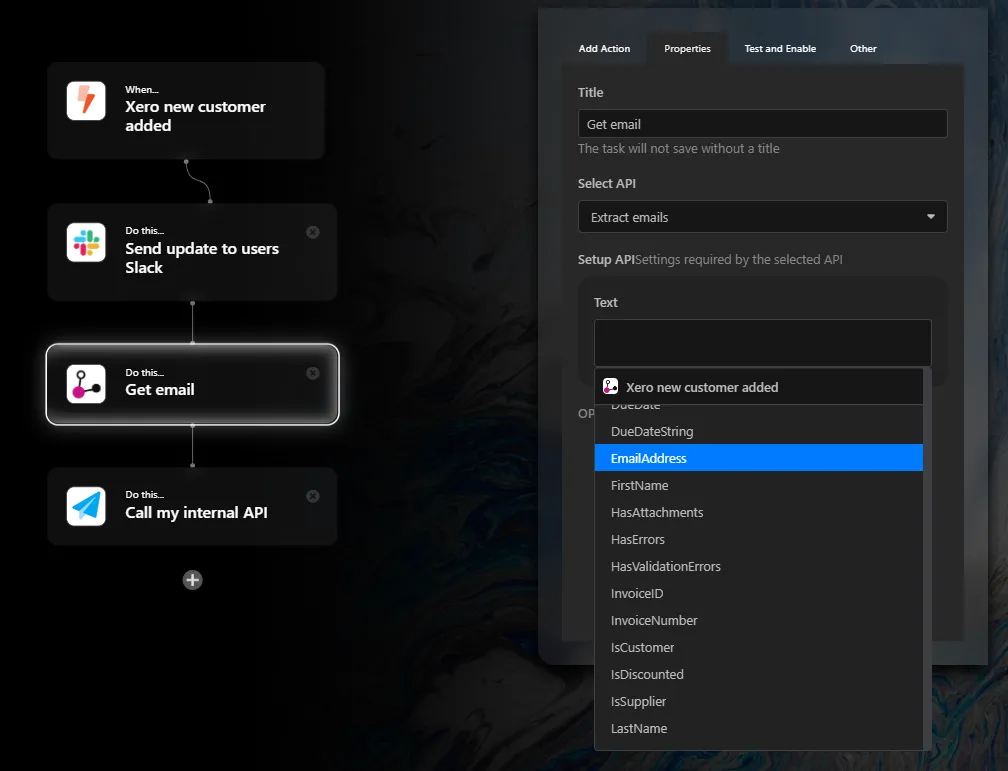Click the Xero new customer added dropdown header

[x=759, y=386]
